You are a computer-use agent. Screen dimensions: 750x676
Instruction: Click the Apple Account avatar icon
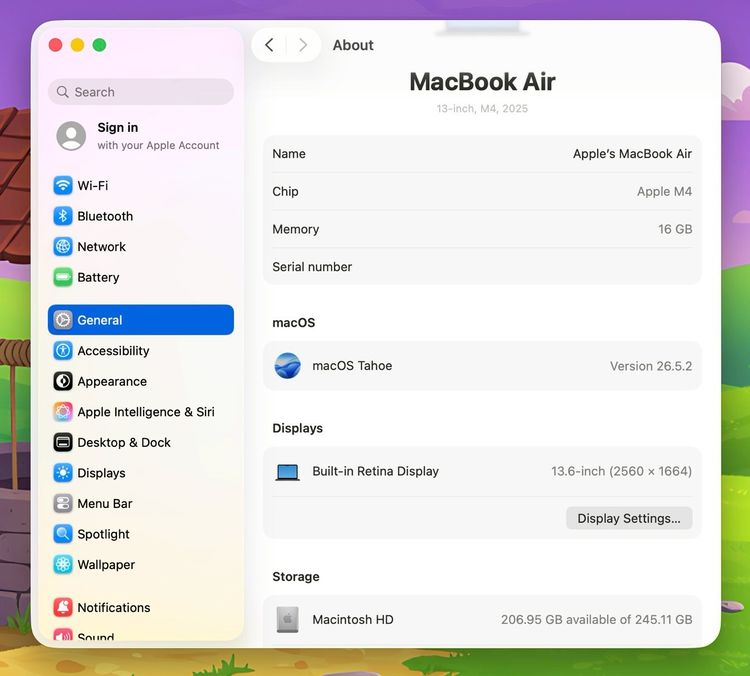[71, 136]
